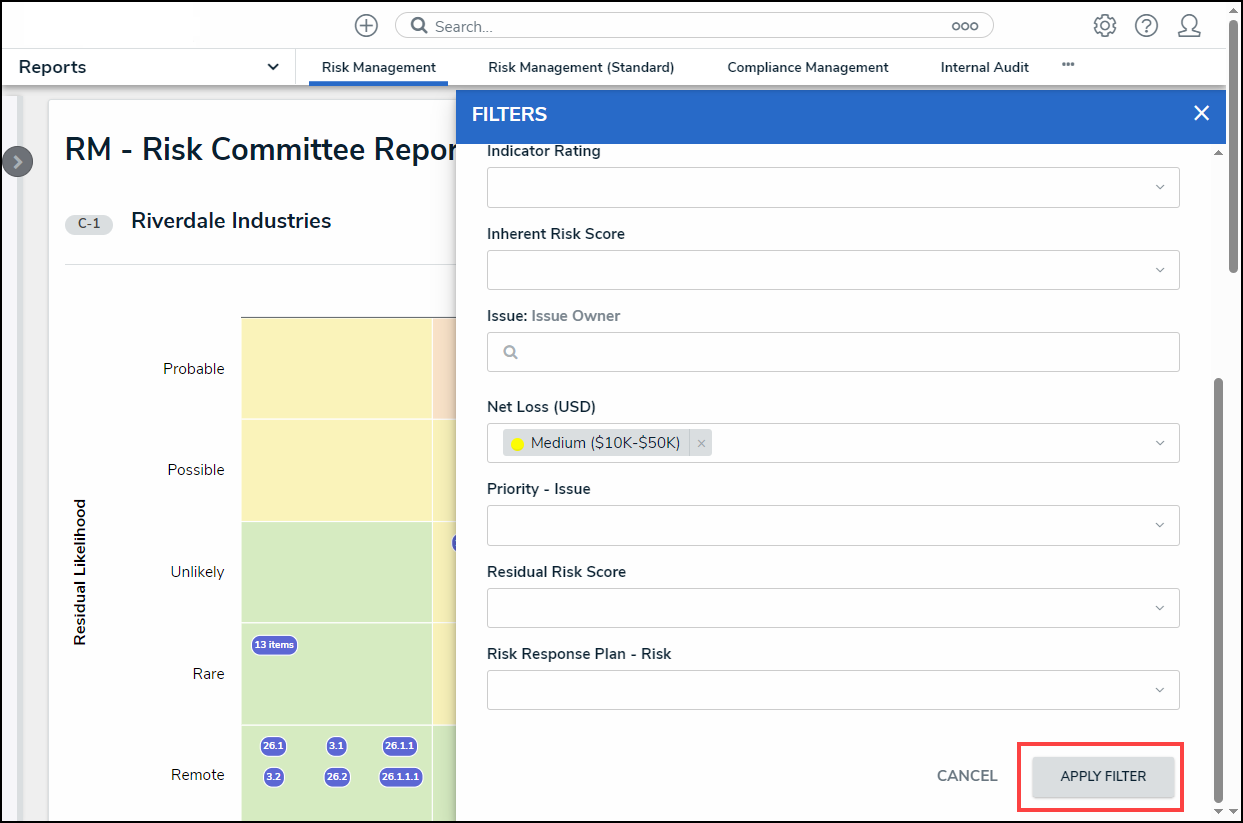Remove the Medium ($10K-$50K) filter chip
This screenshot has height=823, width=1243.
point(701,444)
